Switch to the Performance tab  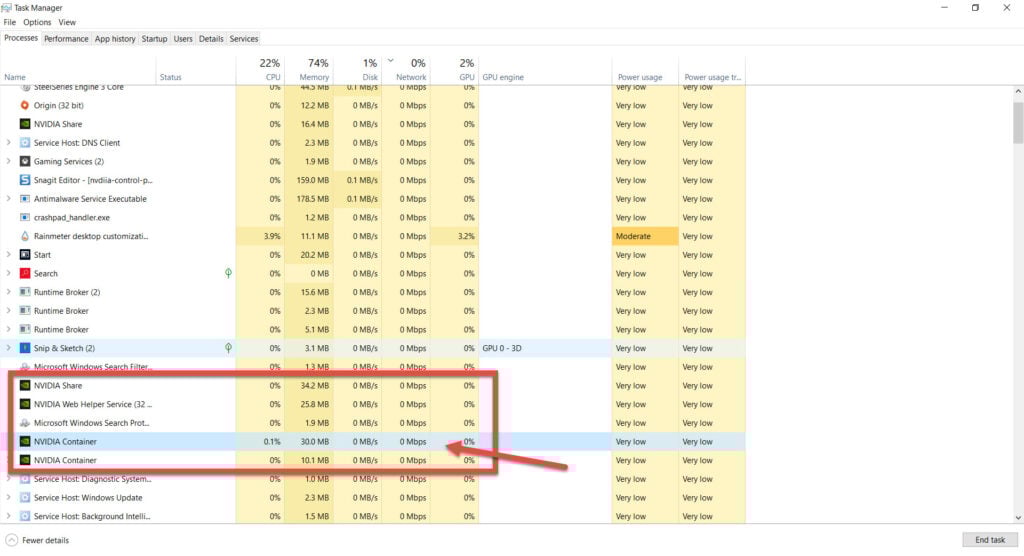(x=66, y=39)
